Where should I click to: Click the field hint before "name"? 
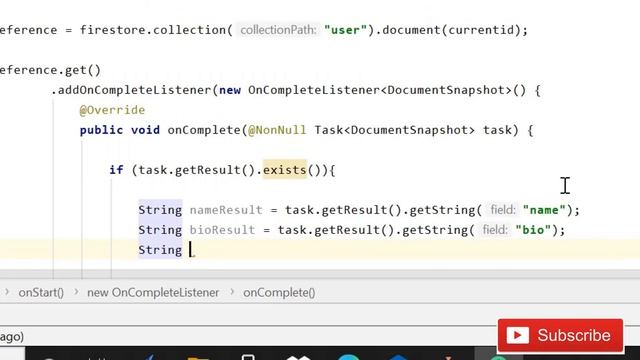point(503,210)
